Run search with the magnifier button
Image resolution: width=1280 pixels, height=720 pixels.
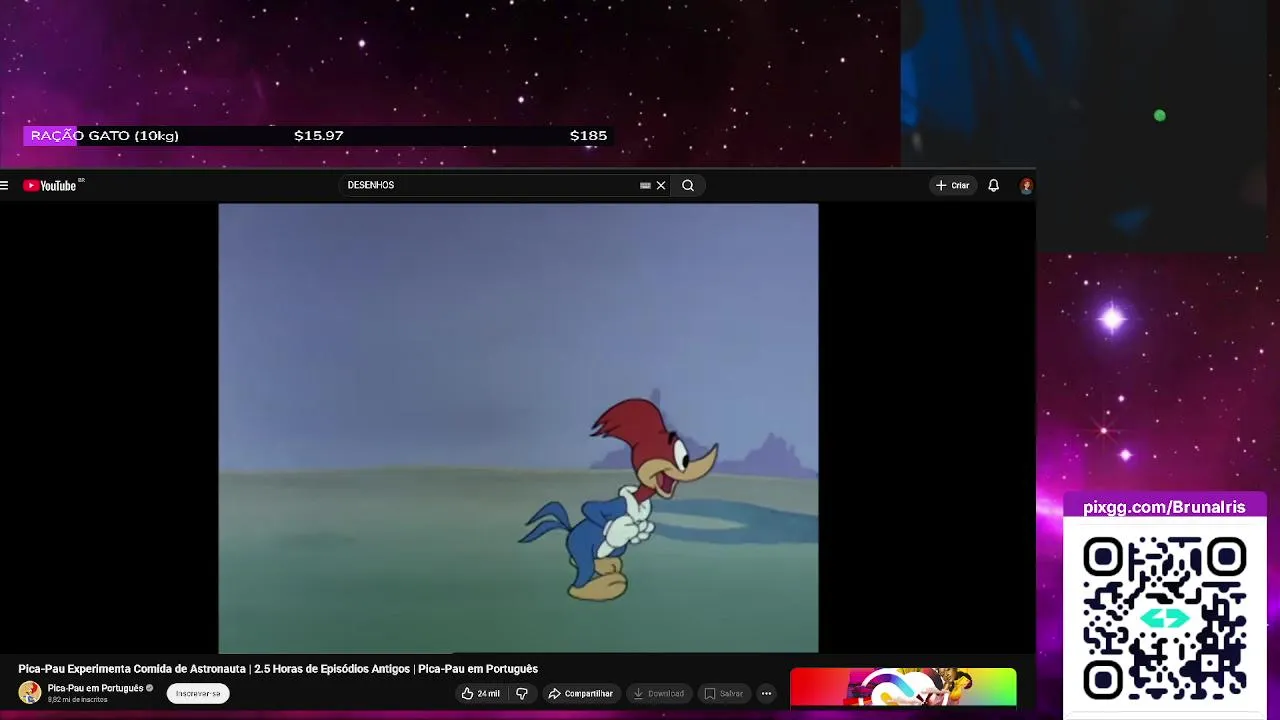tap(688, 185)
